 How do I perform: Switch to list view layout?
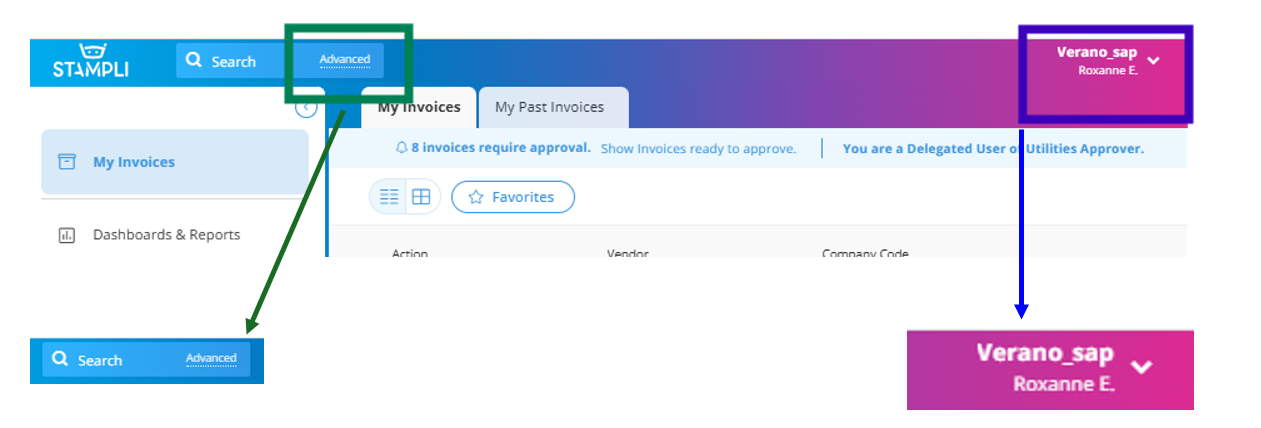tap(389, 197)
